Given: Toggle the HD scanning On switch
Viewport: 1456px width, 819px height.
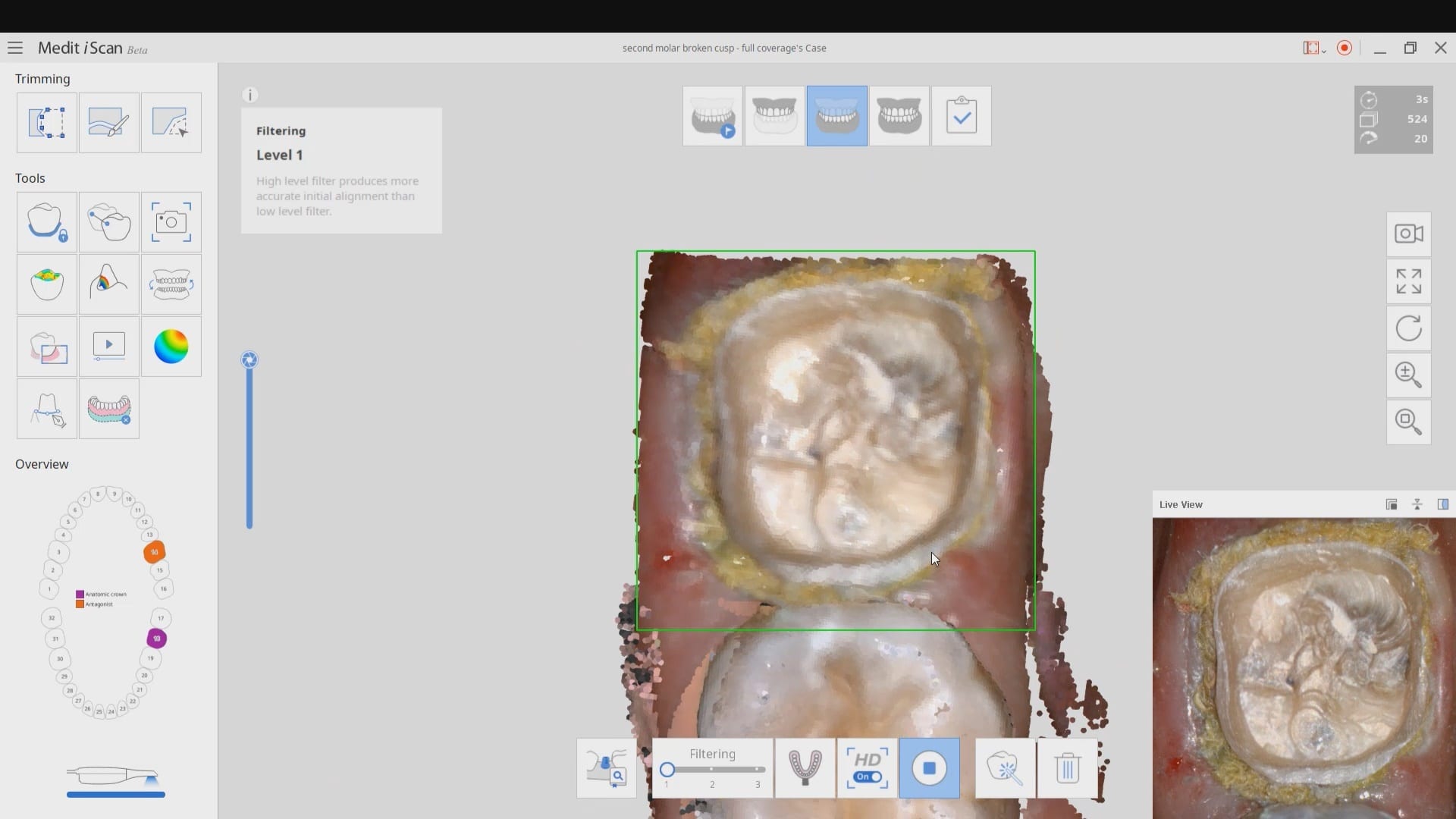Looking at the screenshot, I should pyautogui.click(x=868, y=777).
